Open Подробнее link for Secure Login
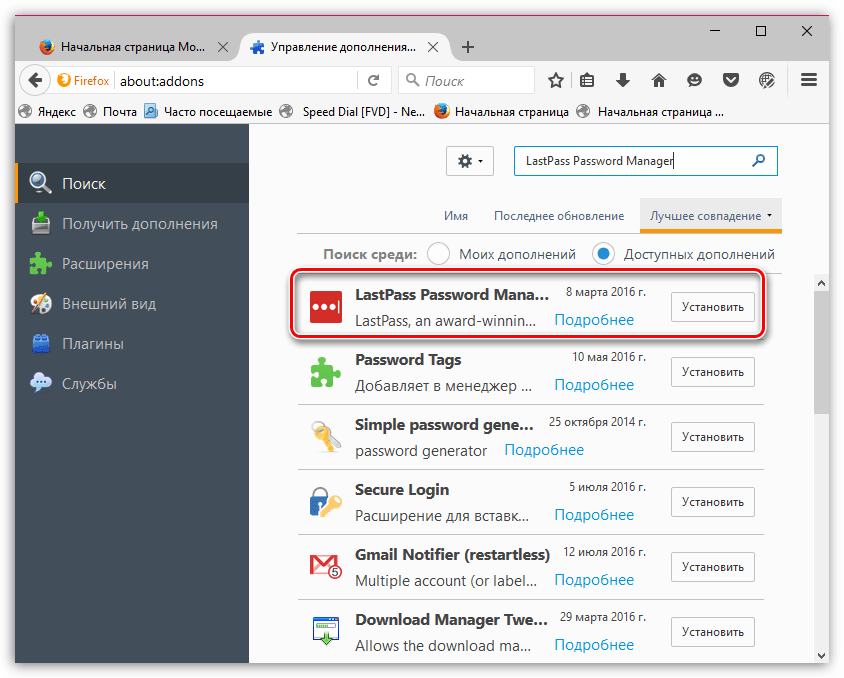Viewport: 844px width, 678px height. tap(594, 514)
